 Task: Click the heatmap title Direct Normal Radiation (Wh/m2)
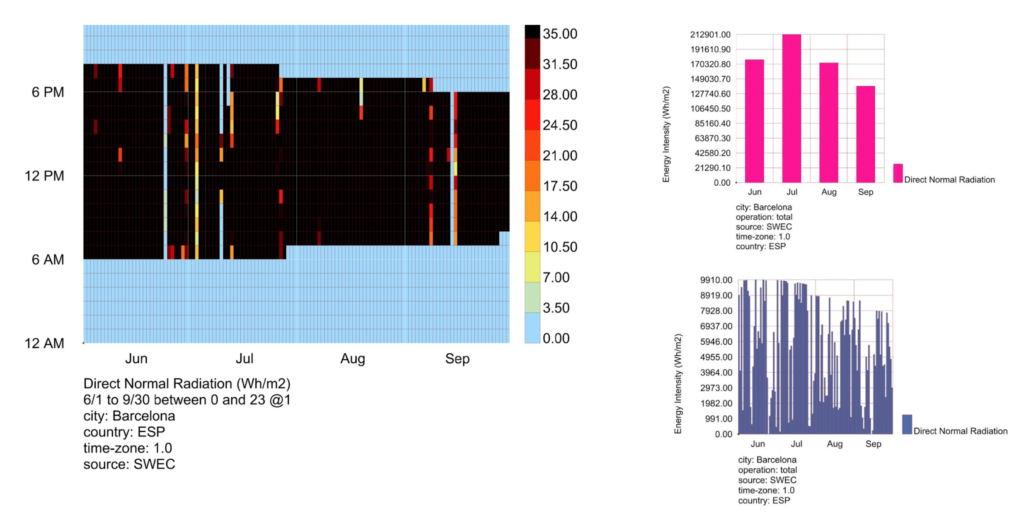pos(186,384)
